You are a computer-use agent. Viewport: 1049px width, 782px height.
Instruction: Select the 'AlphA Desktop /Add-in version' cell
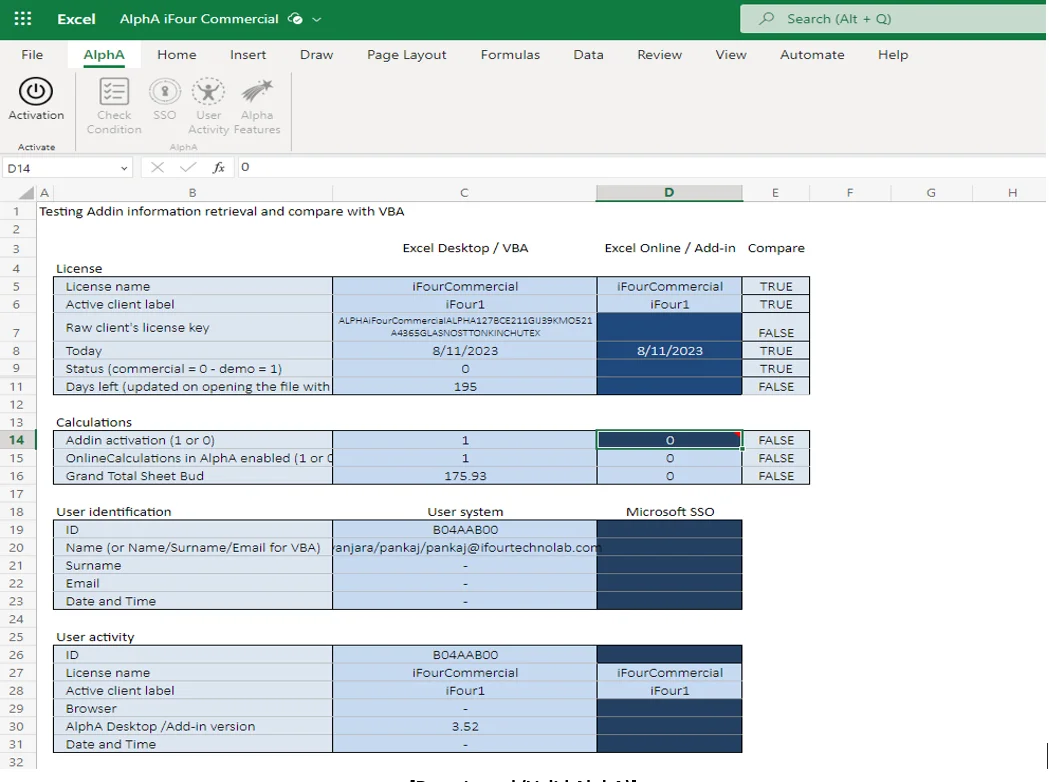tap(193, 726)
